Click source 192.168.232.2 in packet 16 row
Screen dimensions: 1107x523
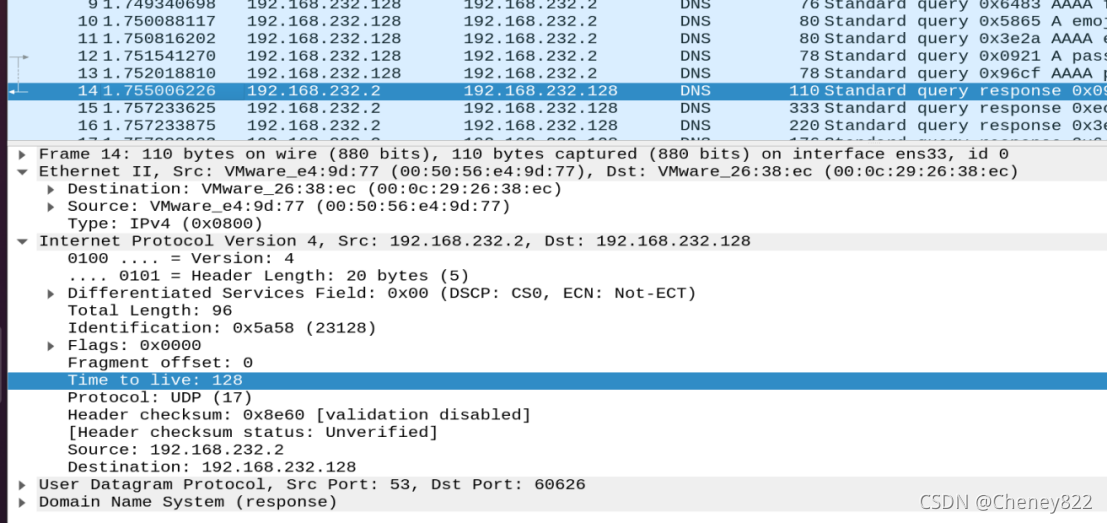313,126
